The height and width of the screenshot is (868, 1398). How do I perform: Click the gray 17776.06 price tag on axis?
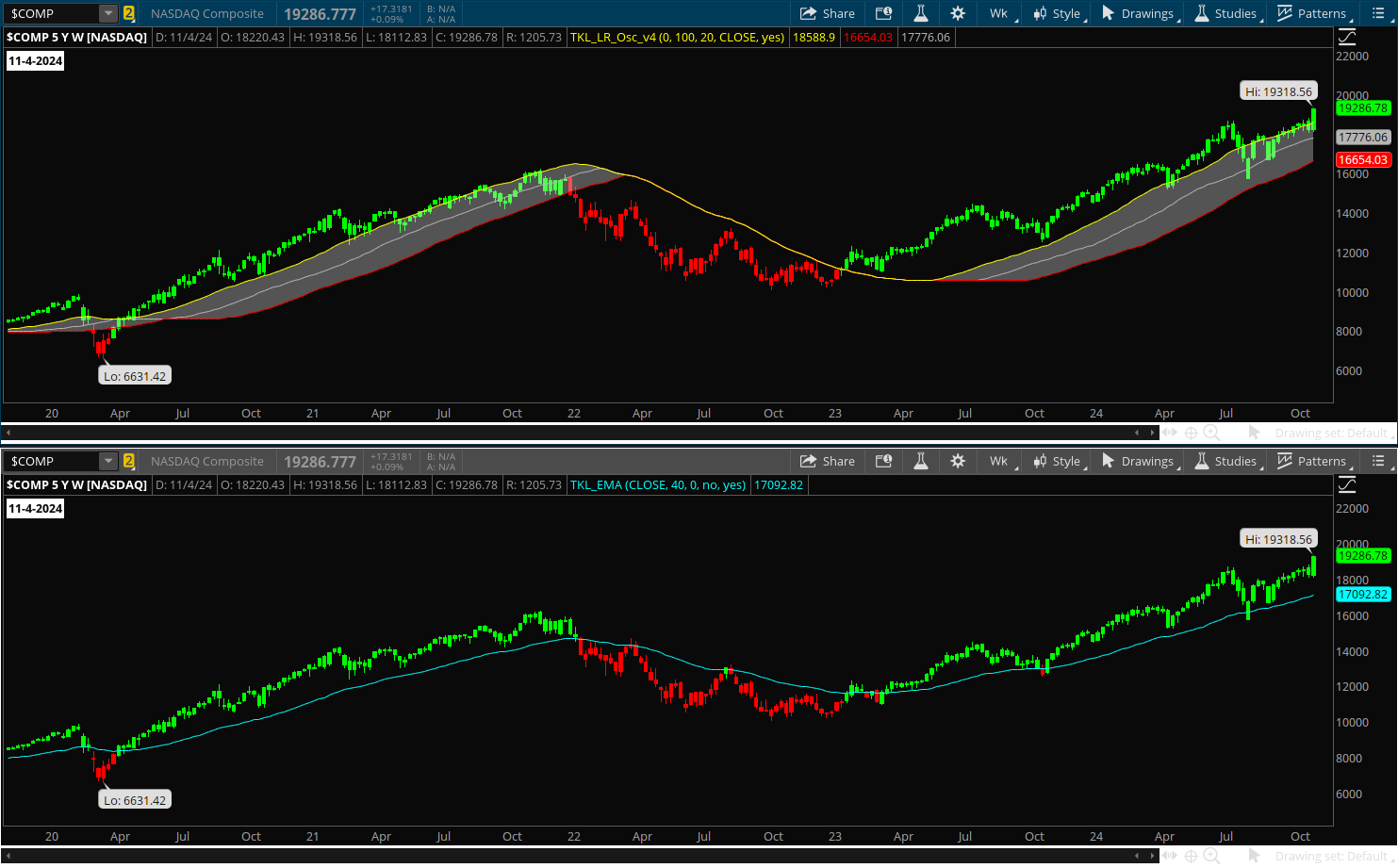[1363, 138]
